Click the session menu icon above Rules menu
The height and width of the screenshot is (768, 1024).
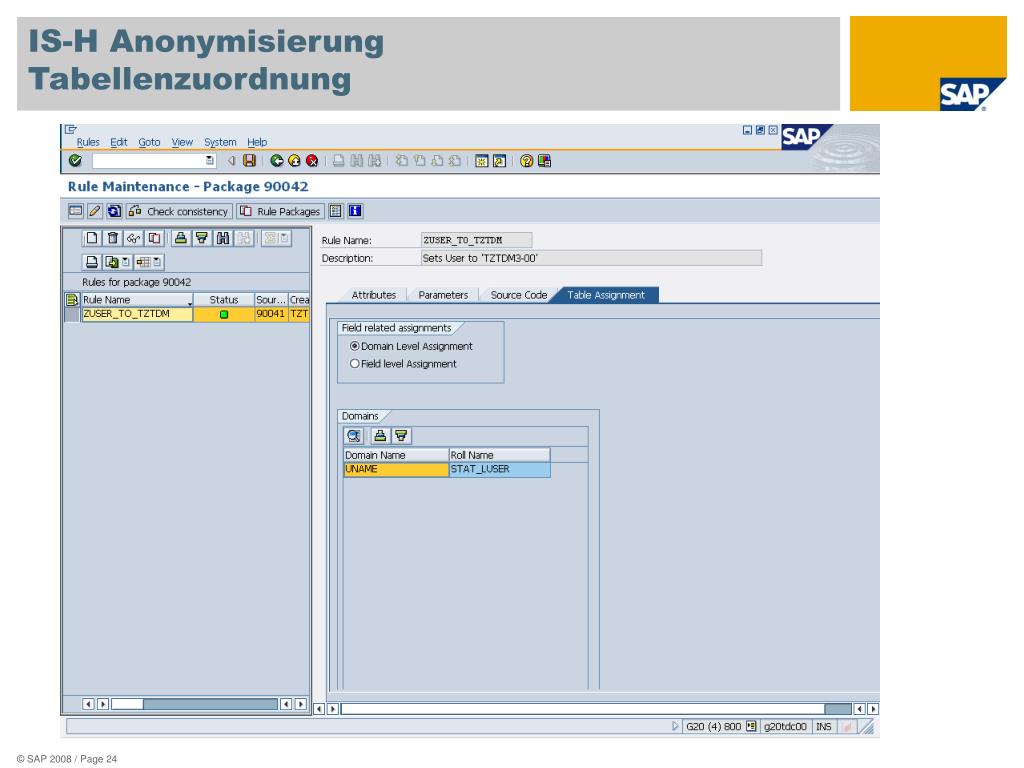click(x=71, y=129)
